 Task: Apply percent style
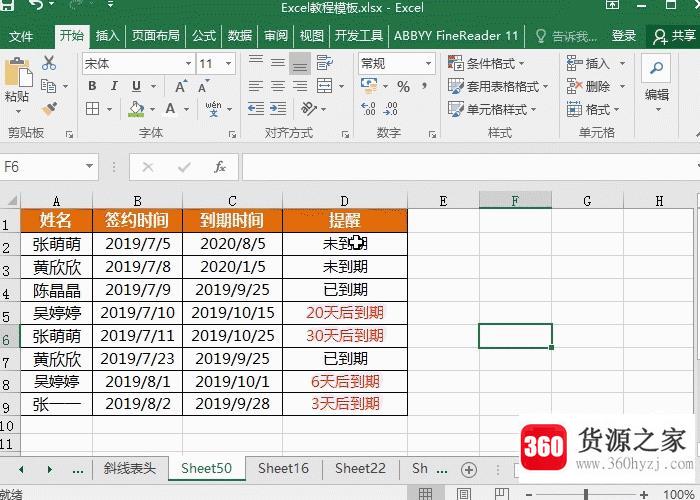point(404,86)
